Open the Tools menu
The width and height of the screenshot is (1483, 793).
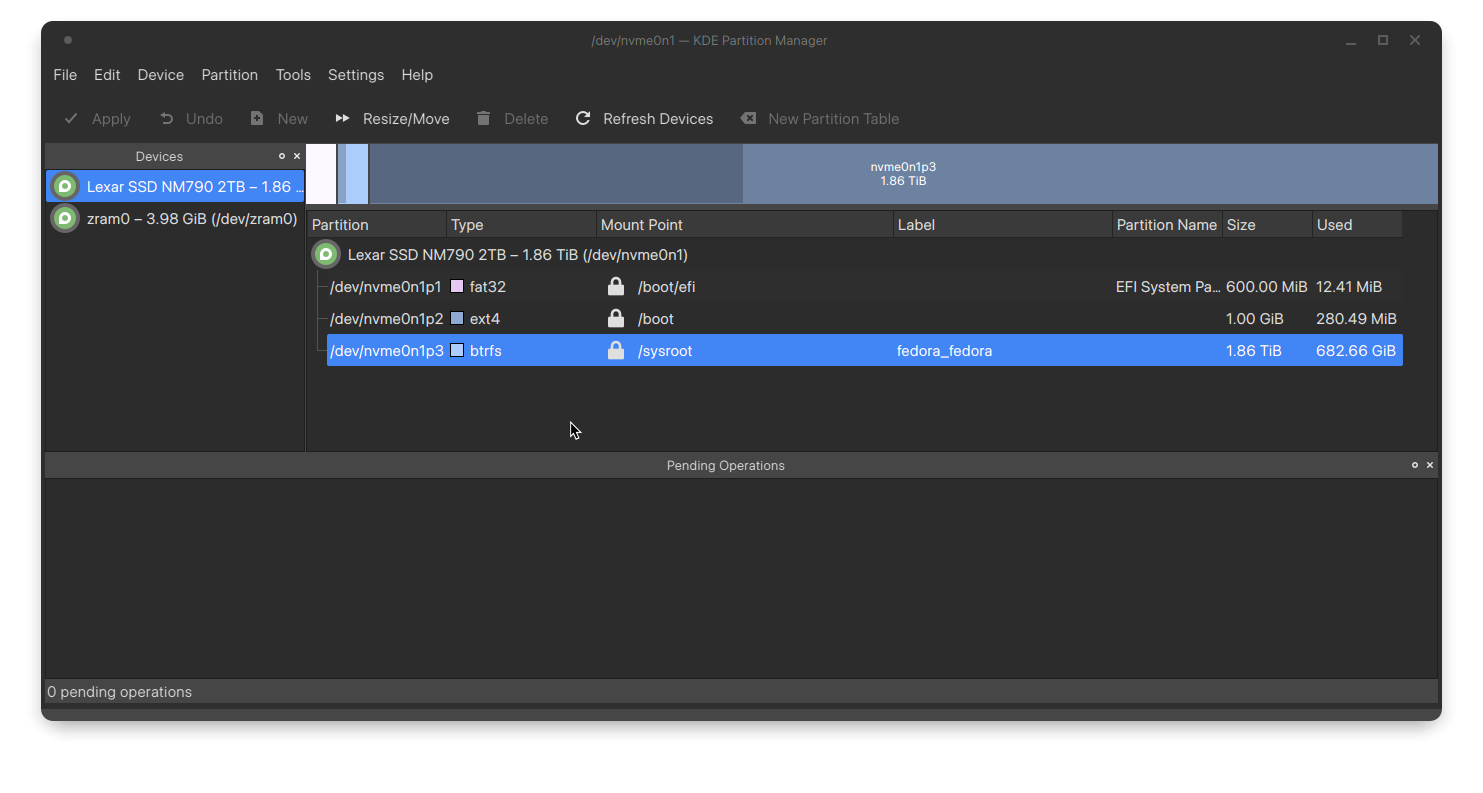(x=293, y=75)
